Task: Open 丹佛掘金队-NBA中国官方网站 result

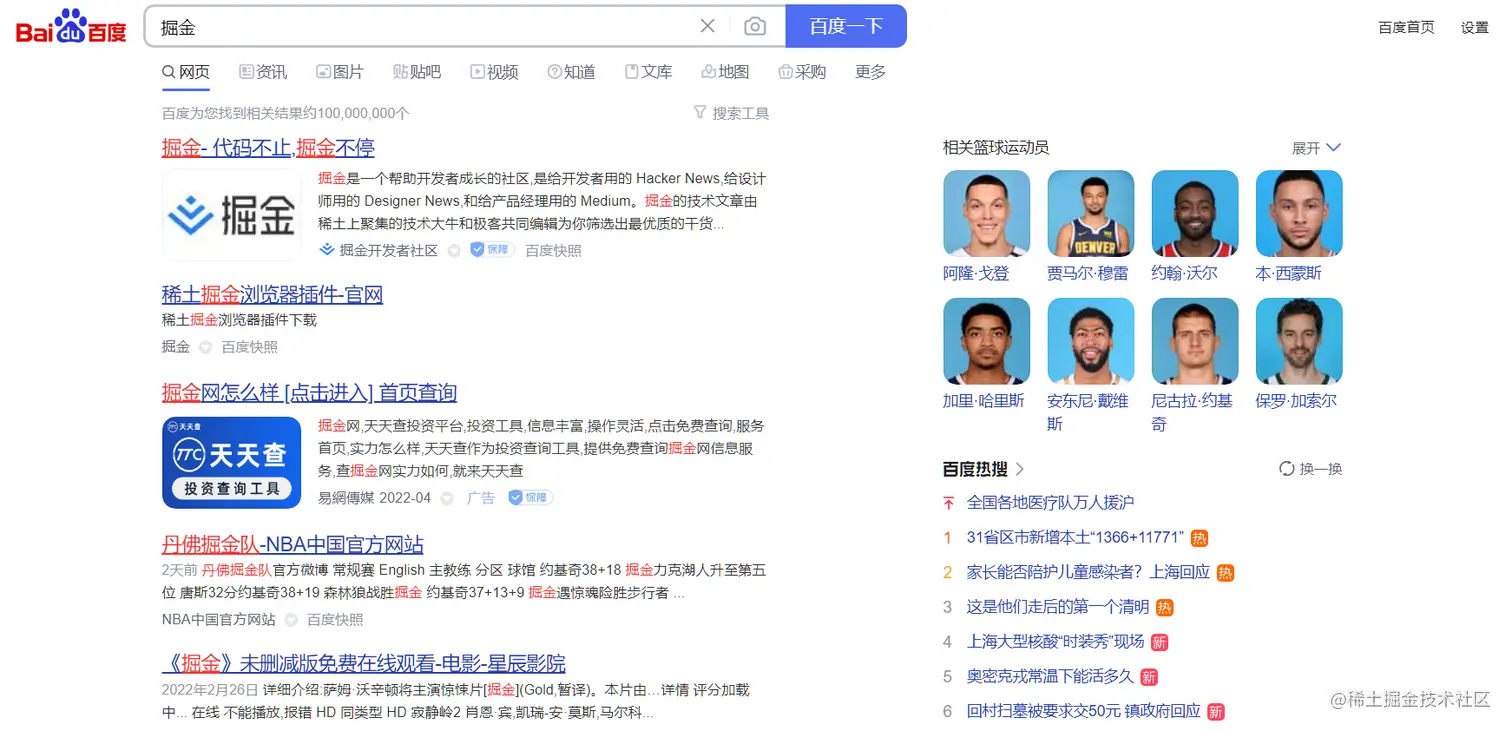Action: (x=293, y=544)
